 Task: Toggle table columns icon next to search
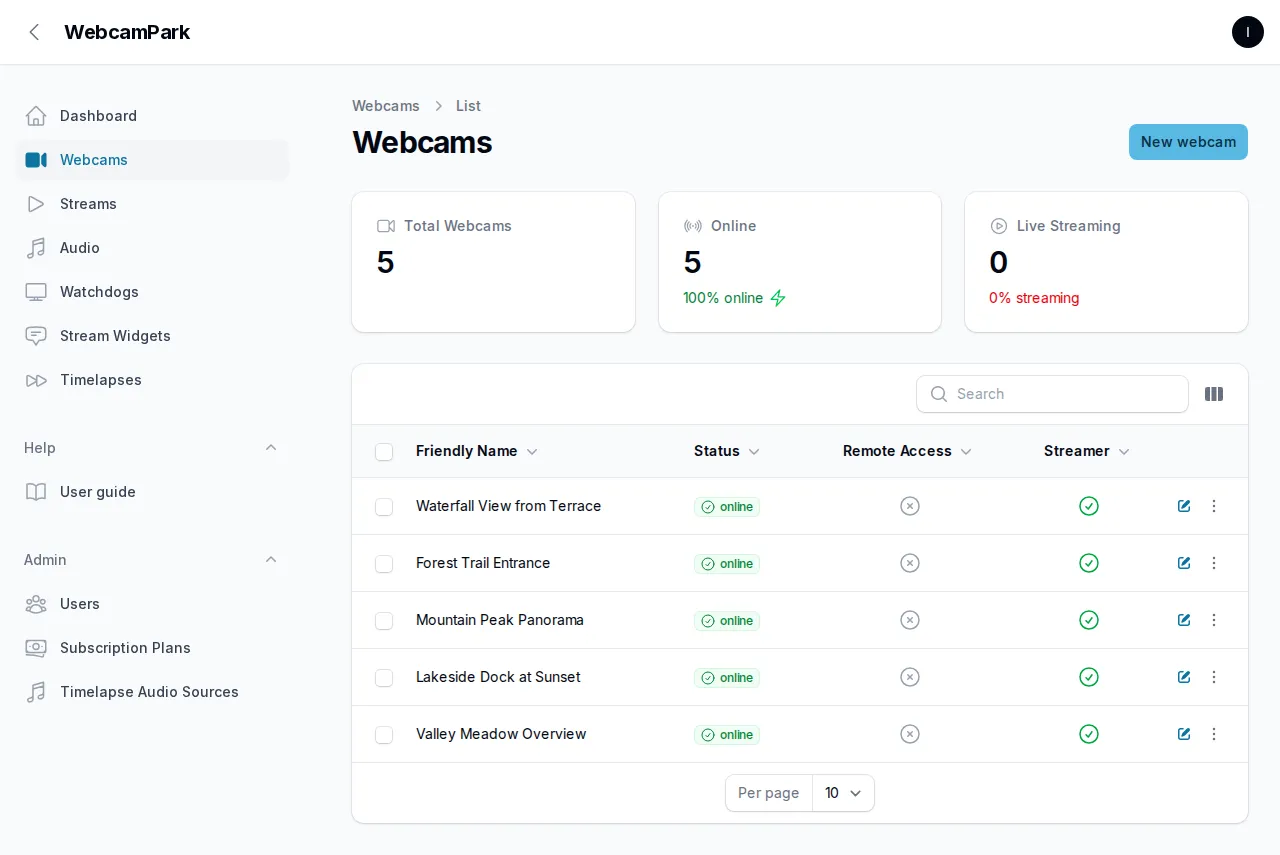(1214, 394)
